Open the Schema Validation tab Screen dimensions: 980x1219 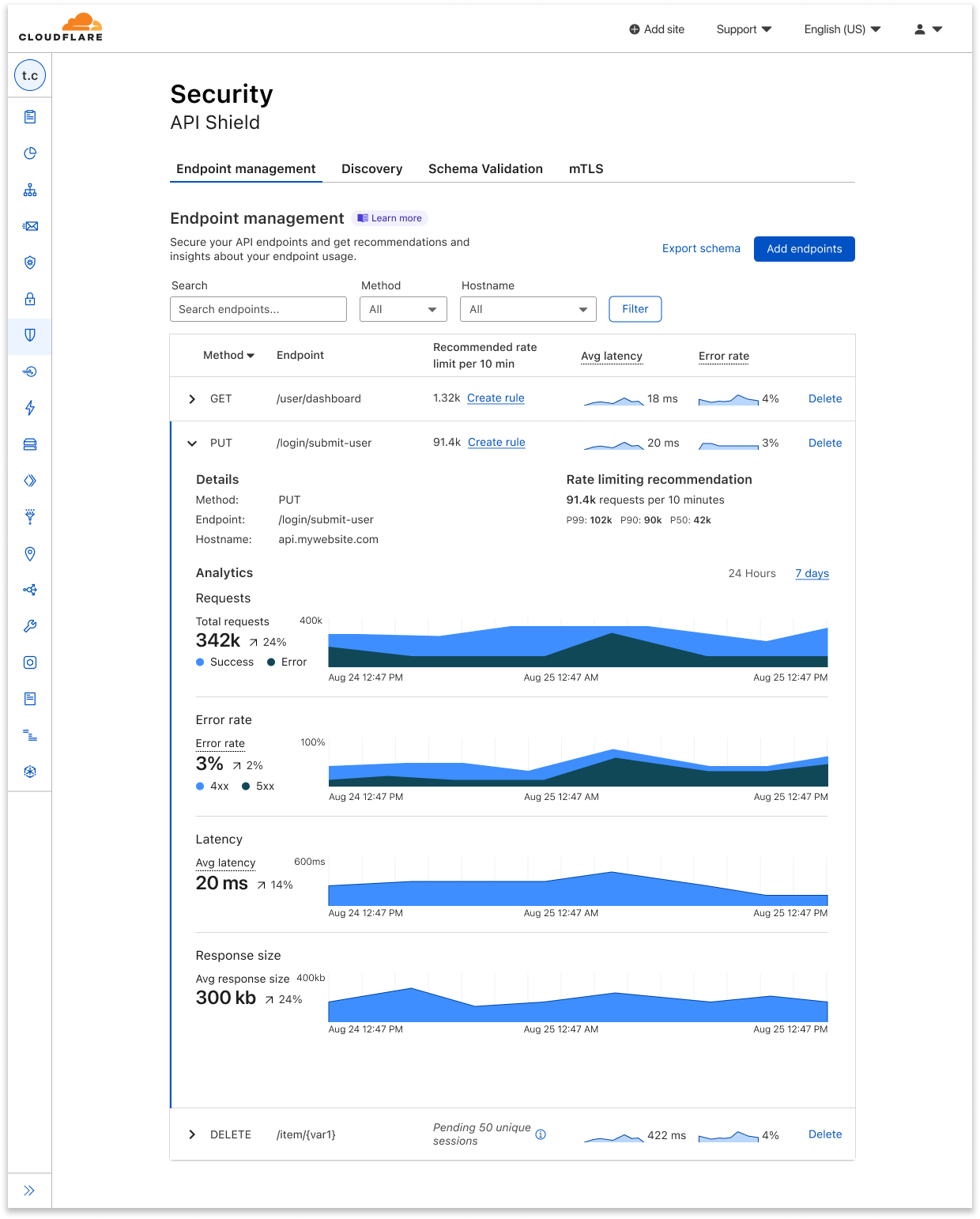(485, 169)
